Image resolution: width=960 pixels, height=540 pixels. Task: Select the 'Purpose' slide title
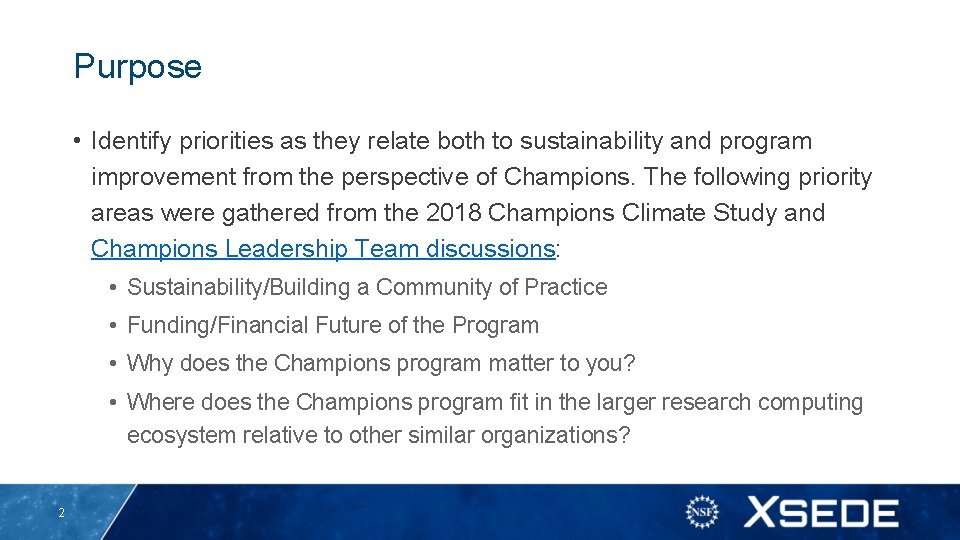(138, 67)
